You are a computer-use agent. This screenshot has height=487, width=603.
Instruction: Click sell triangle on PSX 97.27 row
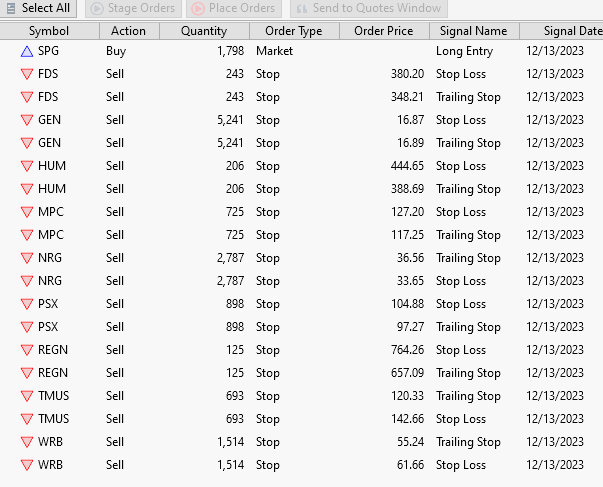tap(27, 327)
